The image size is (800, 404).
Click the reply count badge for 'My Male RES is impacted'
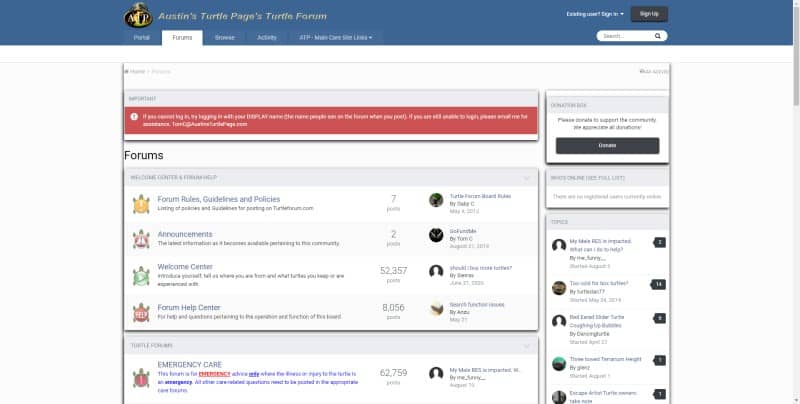point(659,242)
